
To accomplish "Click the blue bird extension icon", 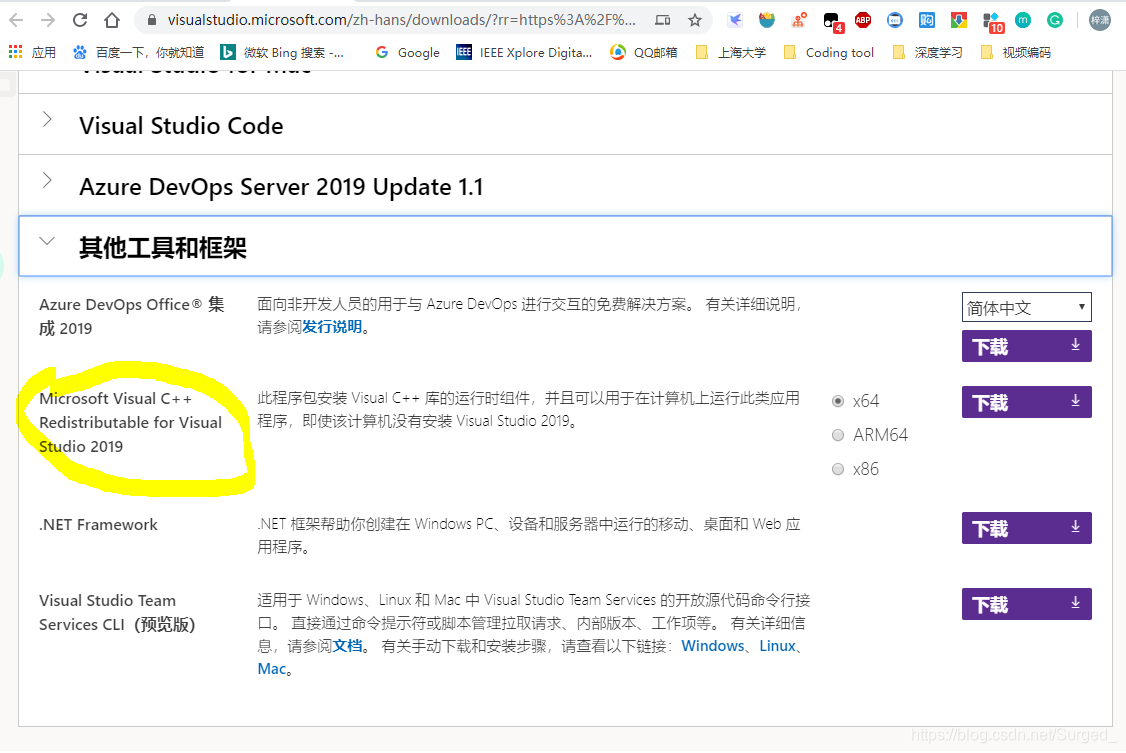I will [x=735, y=20].
